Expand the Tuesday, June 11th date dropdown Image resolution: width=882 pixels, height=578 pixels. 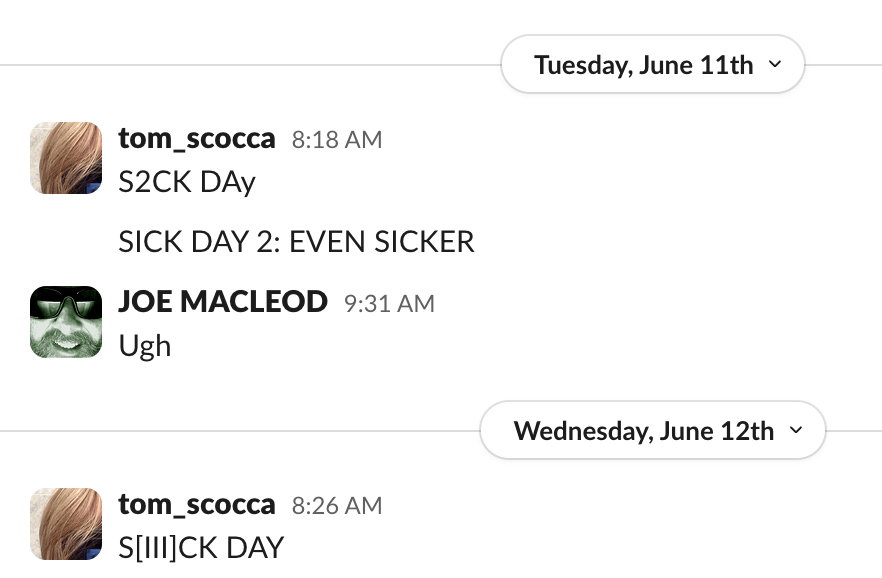pos(652,64)
